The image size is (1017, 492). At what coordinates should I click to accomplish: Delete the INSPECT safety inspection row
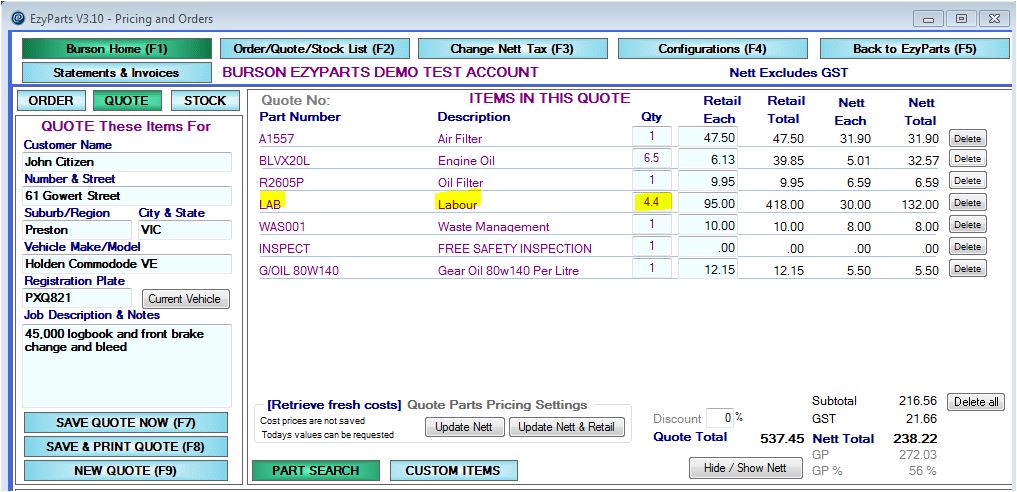point(968,247)
